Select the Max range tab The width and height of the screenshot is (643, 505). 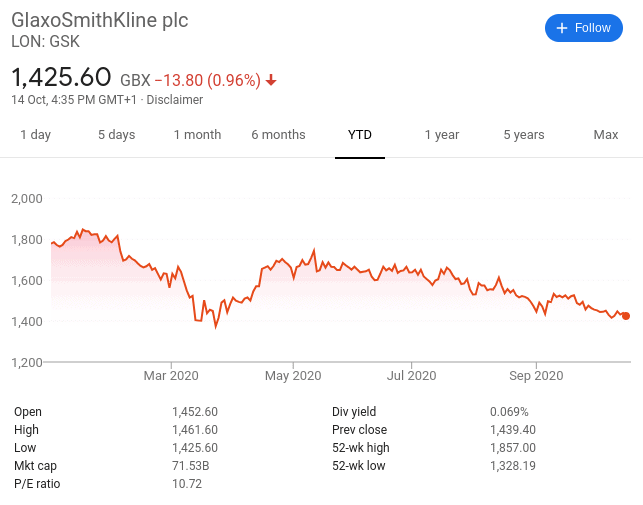point(606,135)
